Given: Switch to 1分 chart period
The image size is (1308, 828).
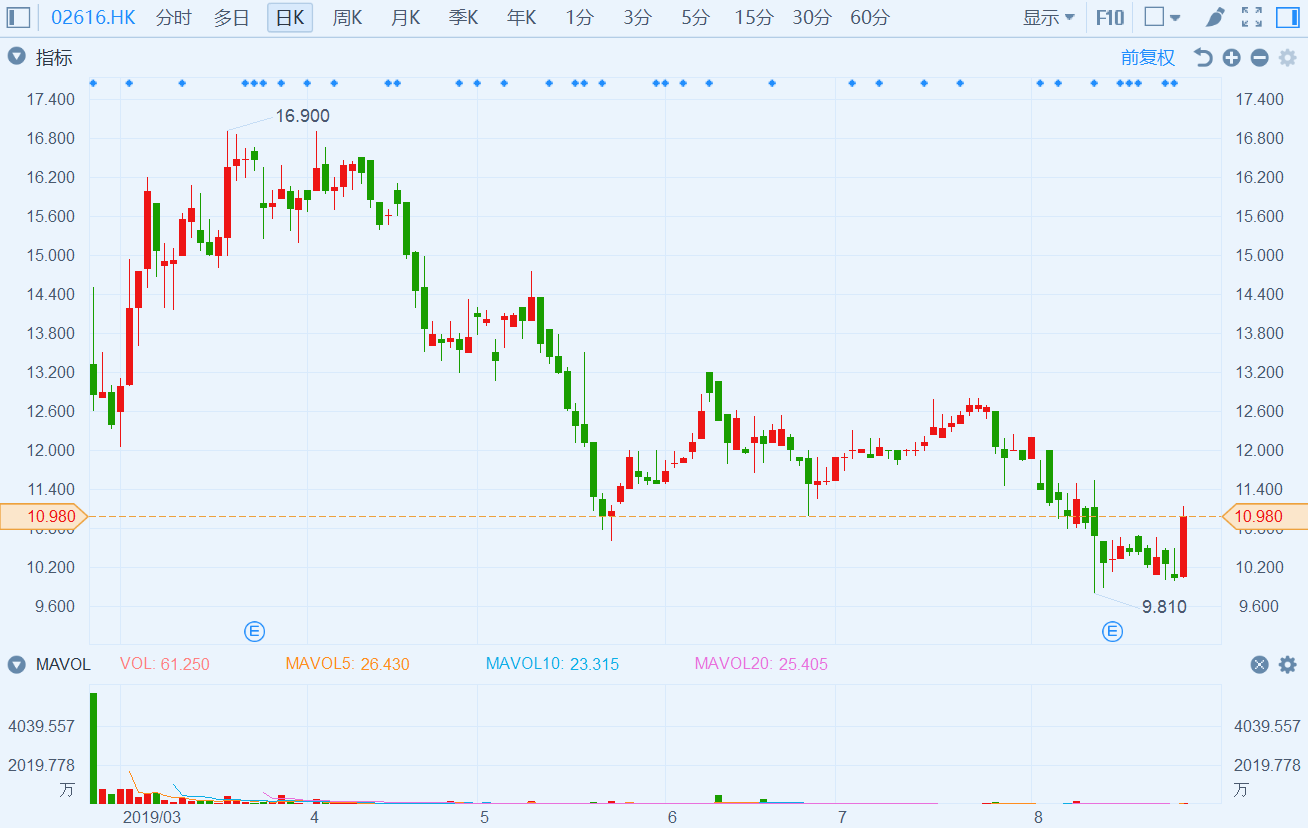Looking at the screenshot, I should [579, 17].
